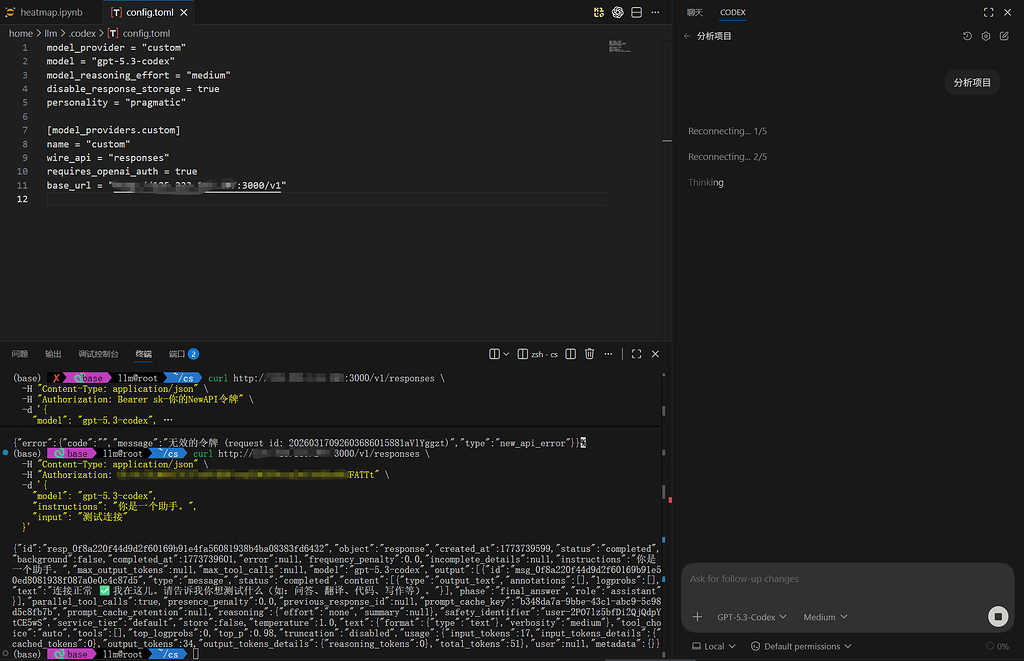Click the yellow compare-changes icon in editor toolbar
This screenshot has width=1024, height=661.
599,12
